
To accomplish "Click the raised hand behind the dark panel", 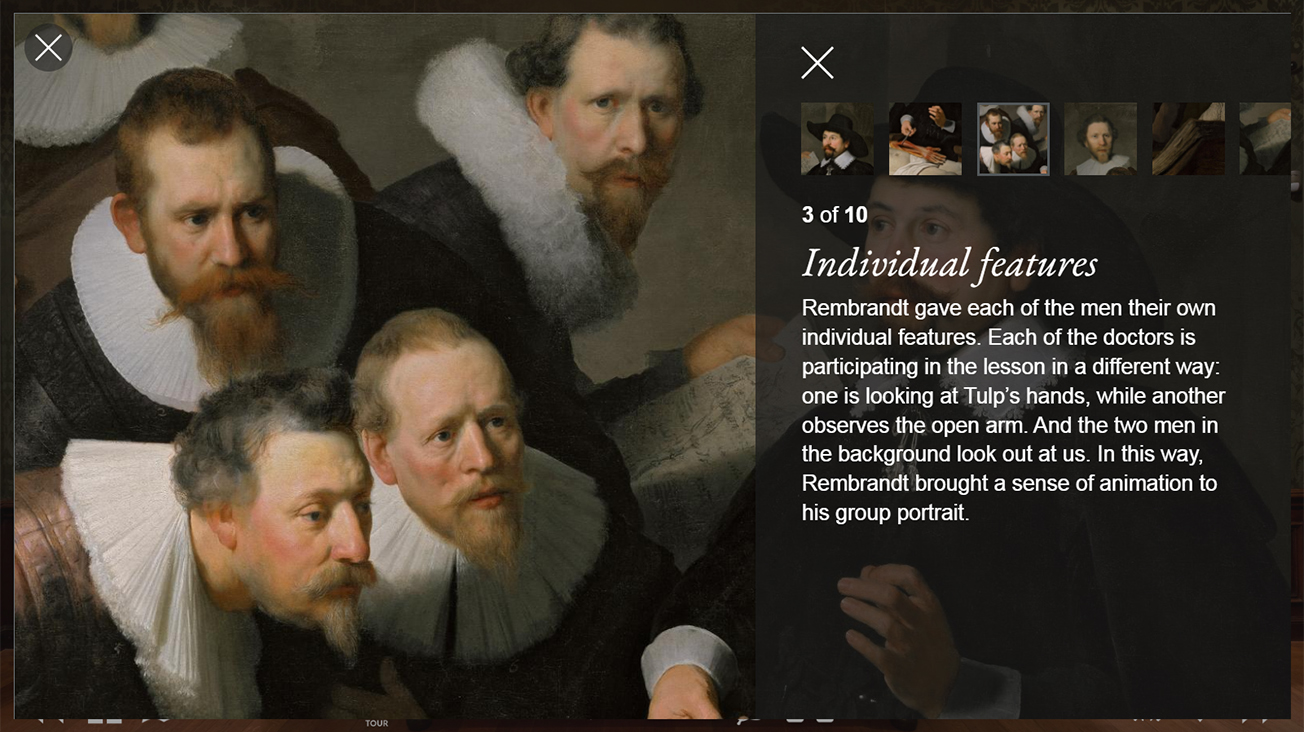I will click(x=895, y=625).
